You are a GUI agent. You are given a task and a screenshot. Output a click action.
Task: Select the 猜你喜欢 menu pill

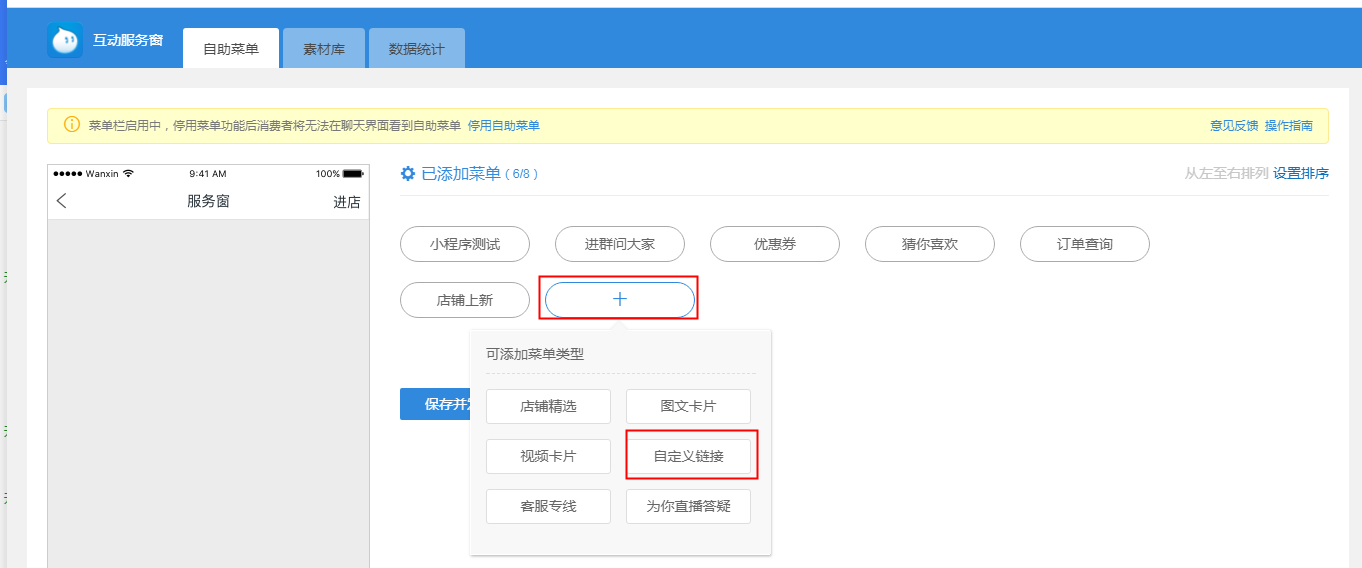click(930, 244)
